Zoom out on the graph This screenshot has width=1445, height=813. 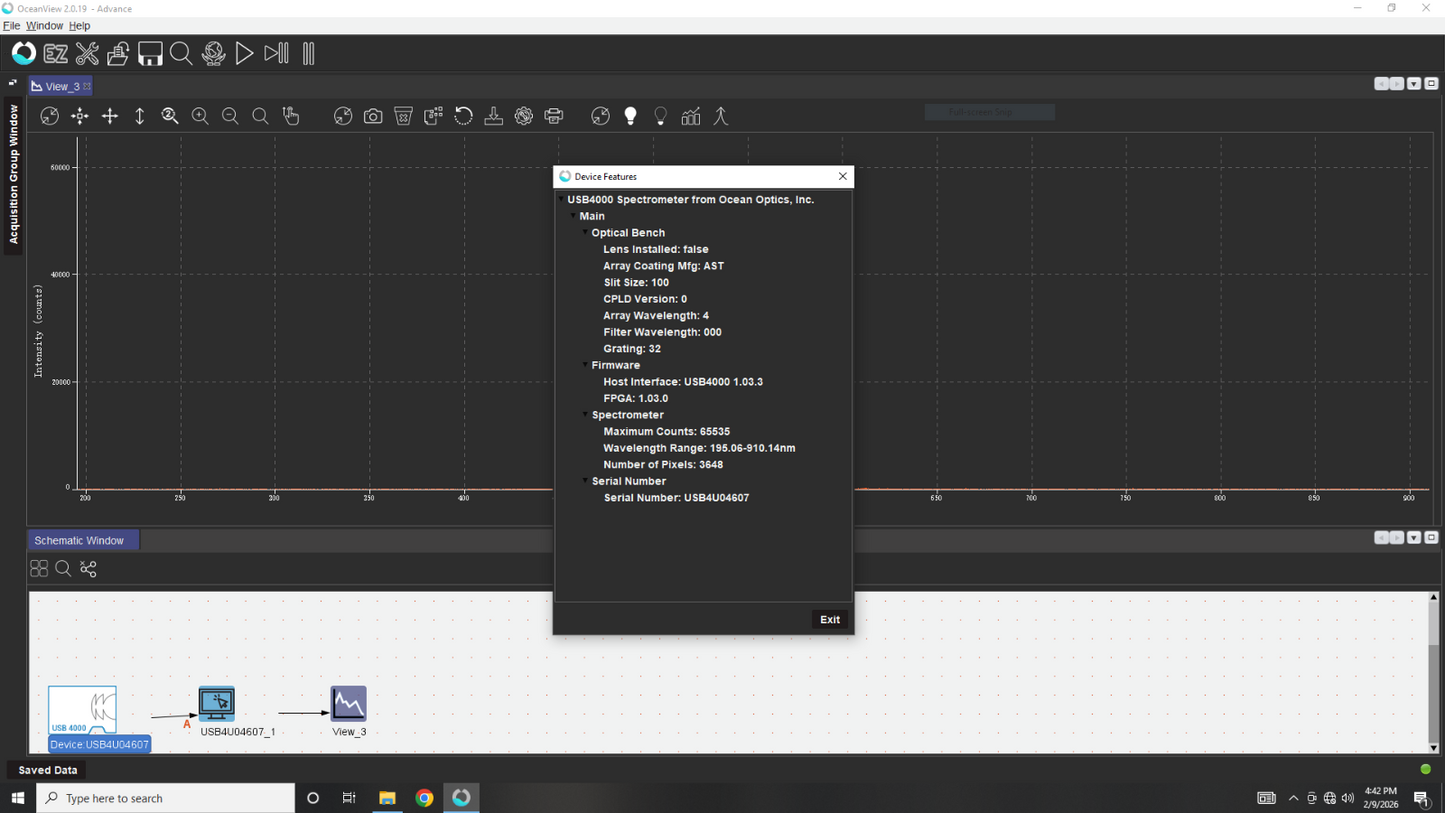(230, 116)
